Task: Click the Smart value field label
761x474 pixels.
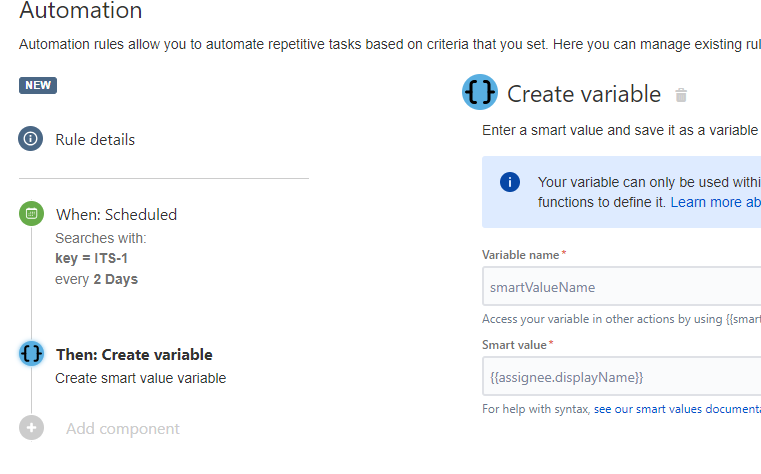Action: pos(514,345)
